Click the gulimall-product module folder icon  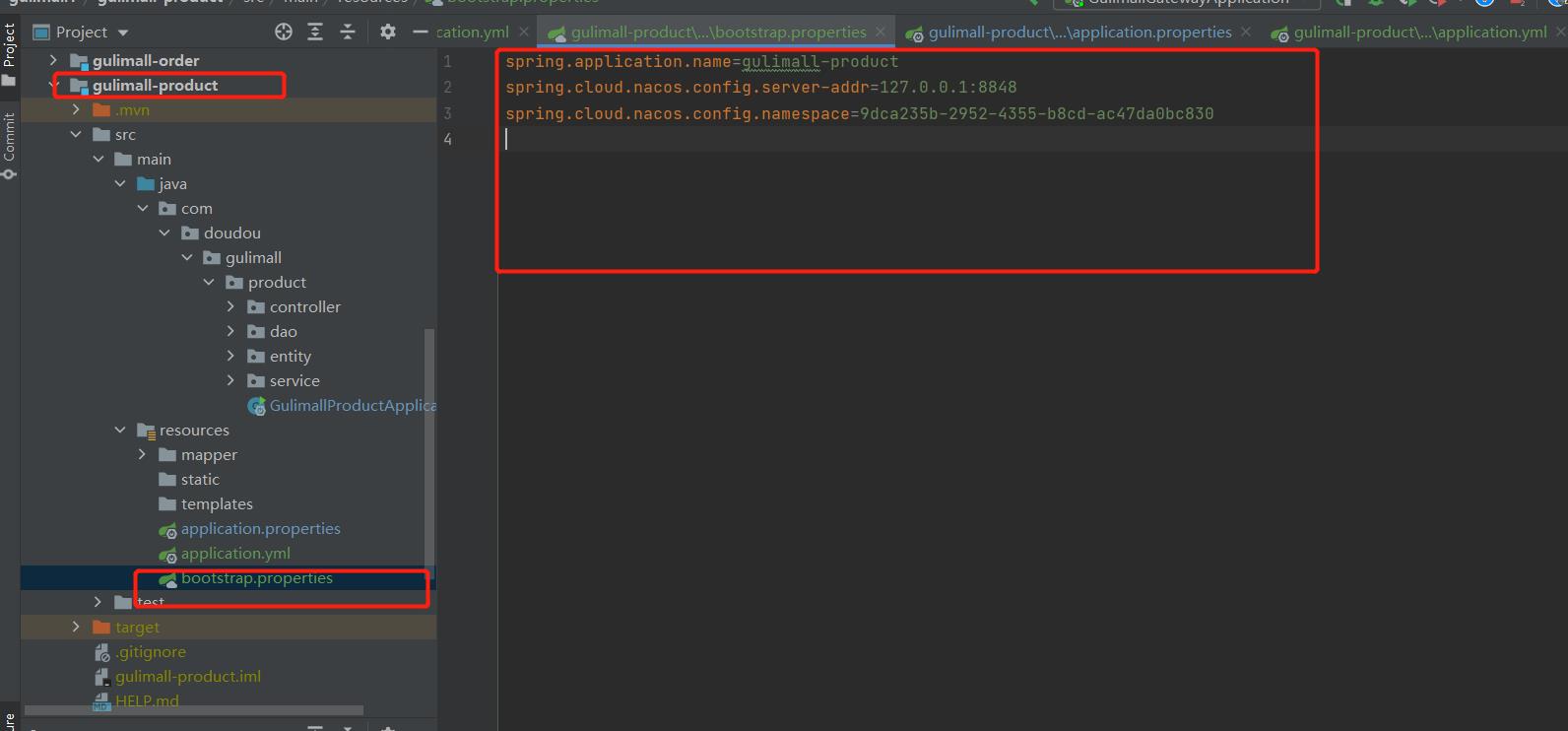coord(79,86)
